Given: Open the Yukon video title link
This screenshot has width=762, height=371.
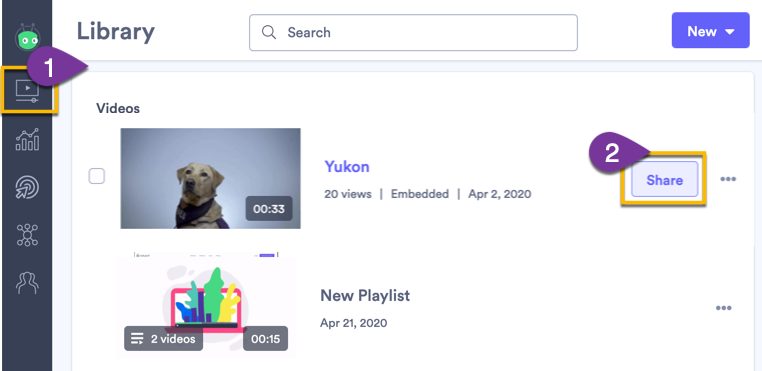Looking at the screenshot, I should click(x=347, y=166).
